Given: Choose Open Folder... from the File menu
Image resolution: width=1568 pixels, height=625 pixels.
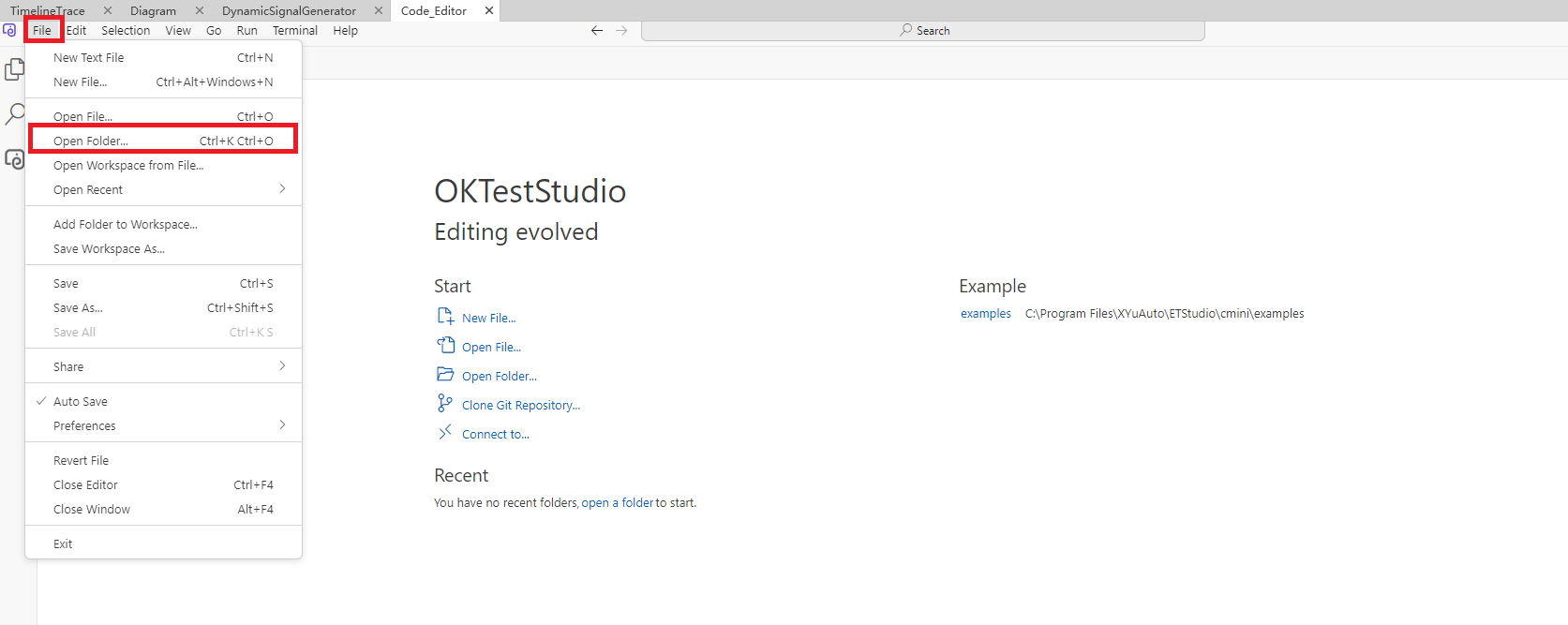Looking at the screenshot, I should coord(91,141).
